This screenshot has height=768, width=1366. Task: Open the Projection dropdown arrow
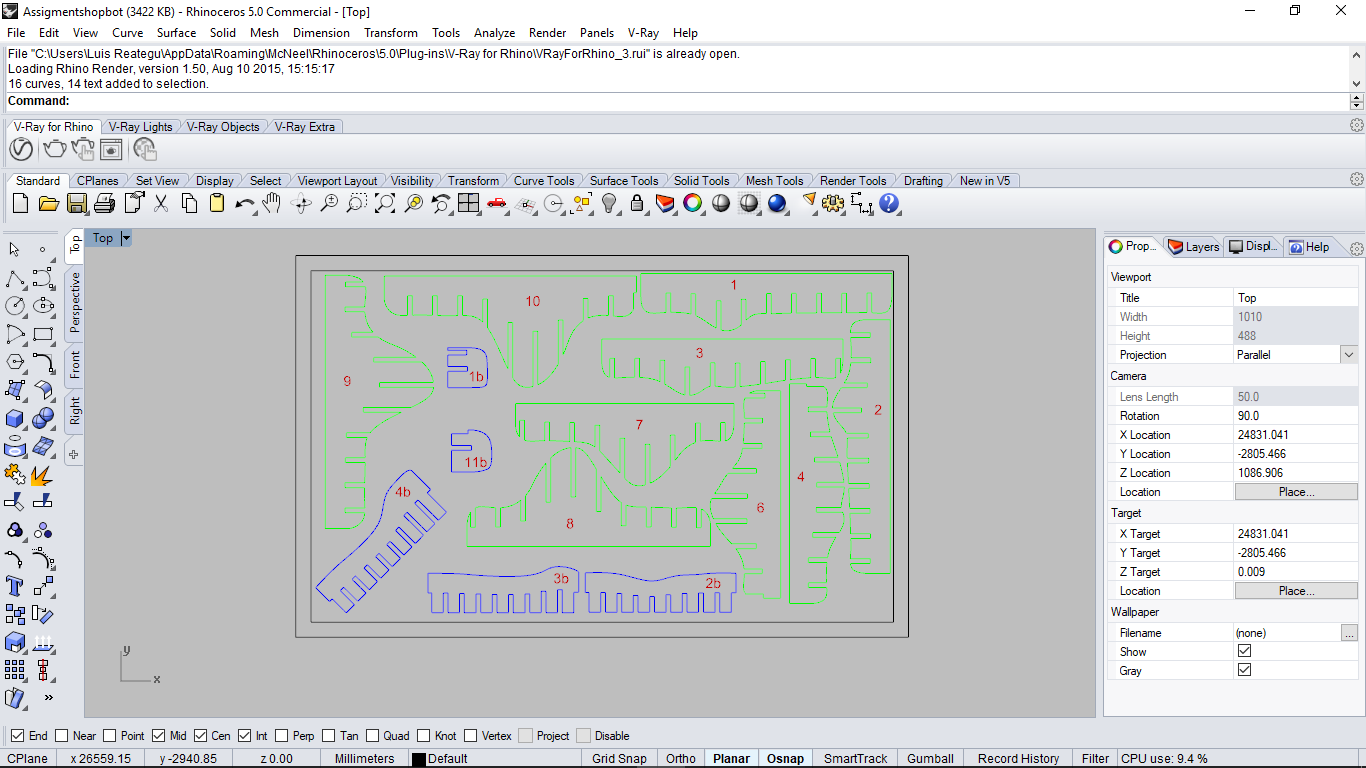pos(1349,355)
